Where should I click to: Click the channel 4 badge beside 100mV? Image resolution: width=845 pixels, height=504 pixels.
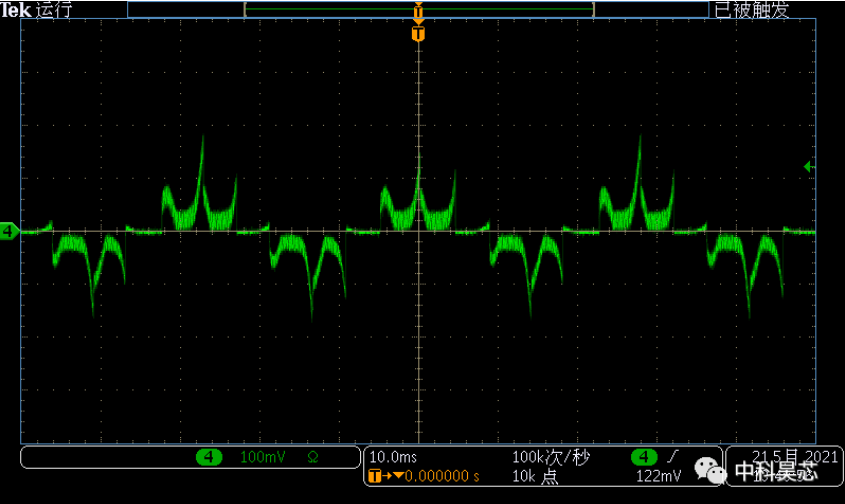[x=209, y=458]
